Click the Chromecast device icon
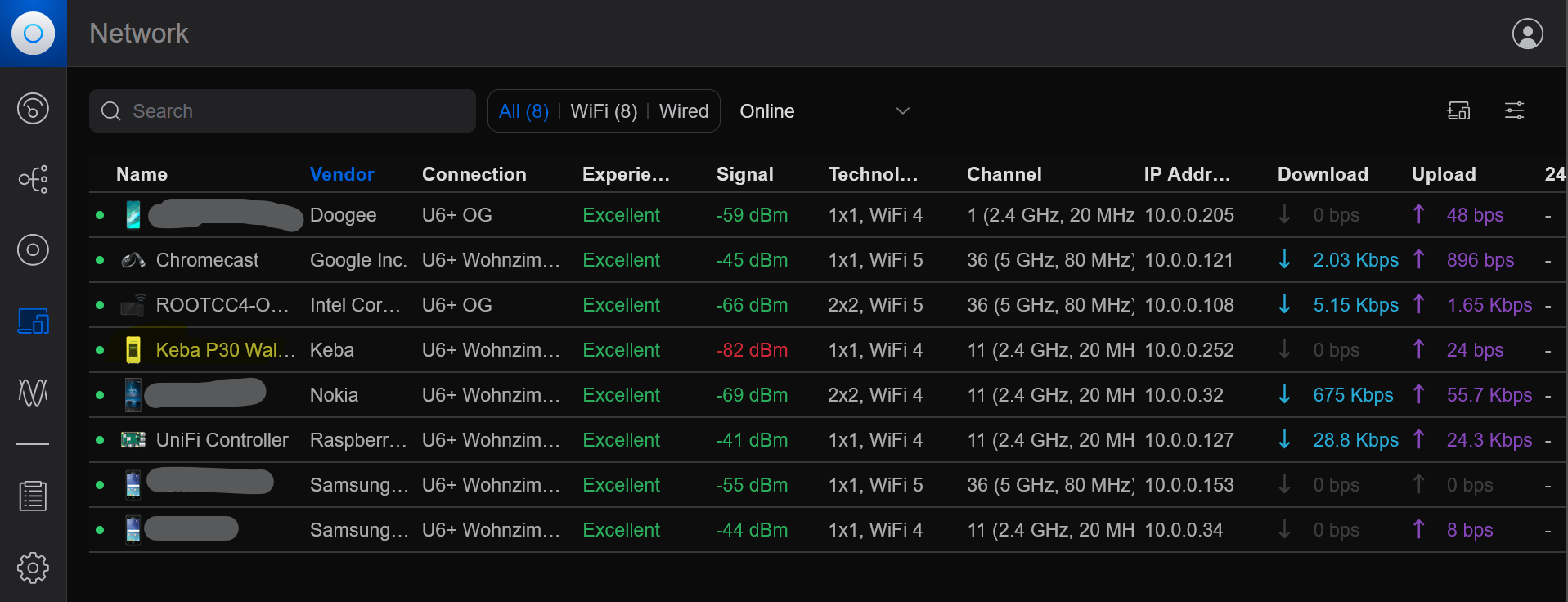The width and height of the screenshot is (1568, 602). click(133, 260)
